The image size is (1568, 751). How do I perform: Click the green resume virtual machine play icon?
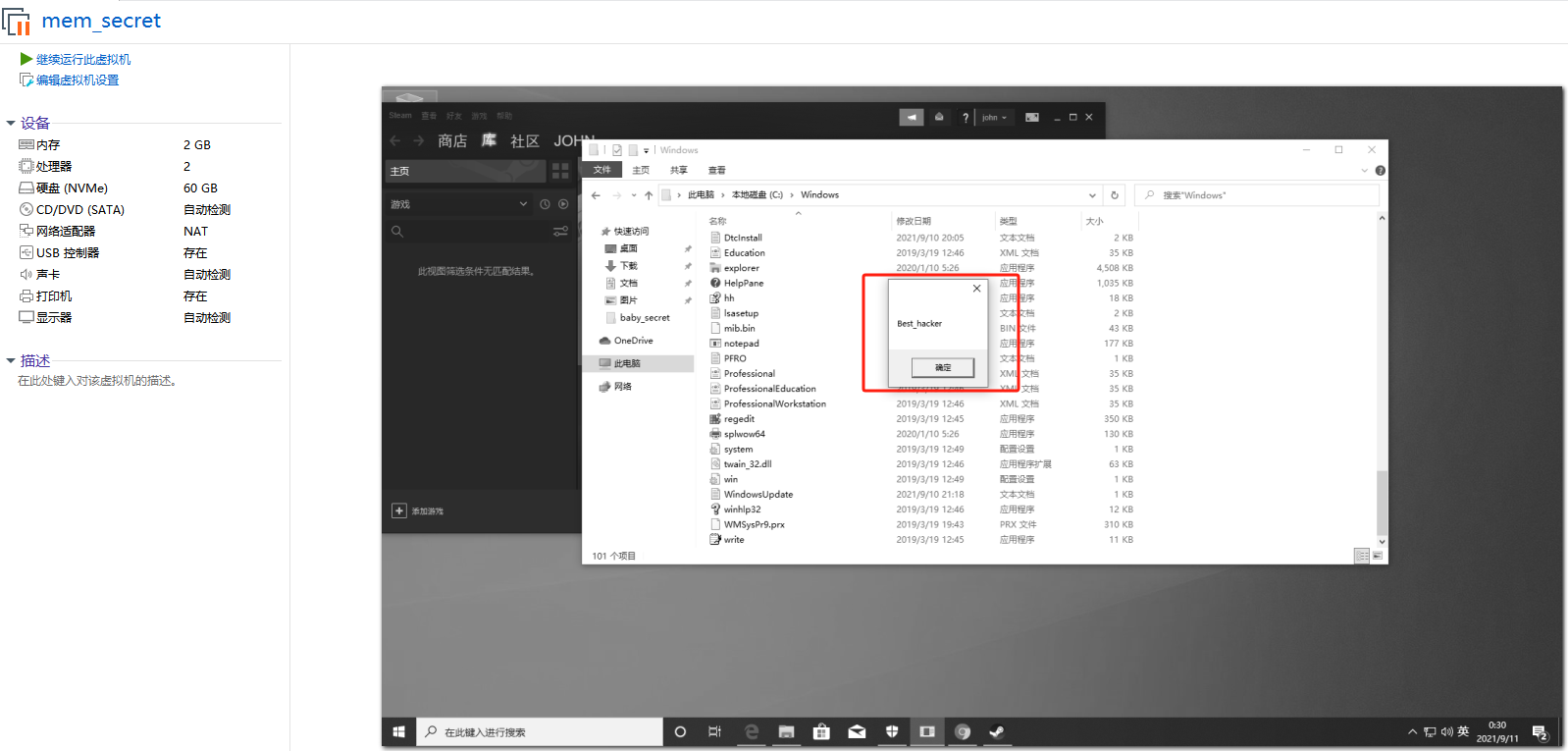click(26, 59)
